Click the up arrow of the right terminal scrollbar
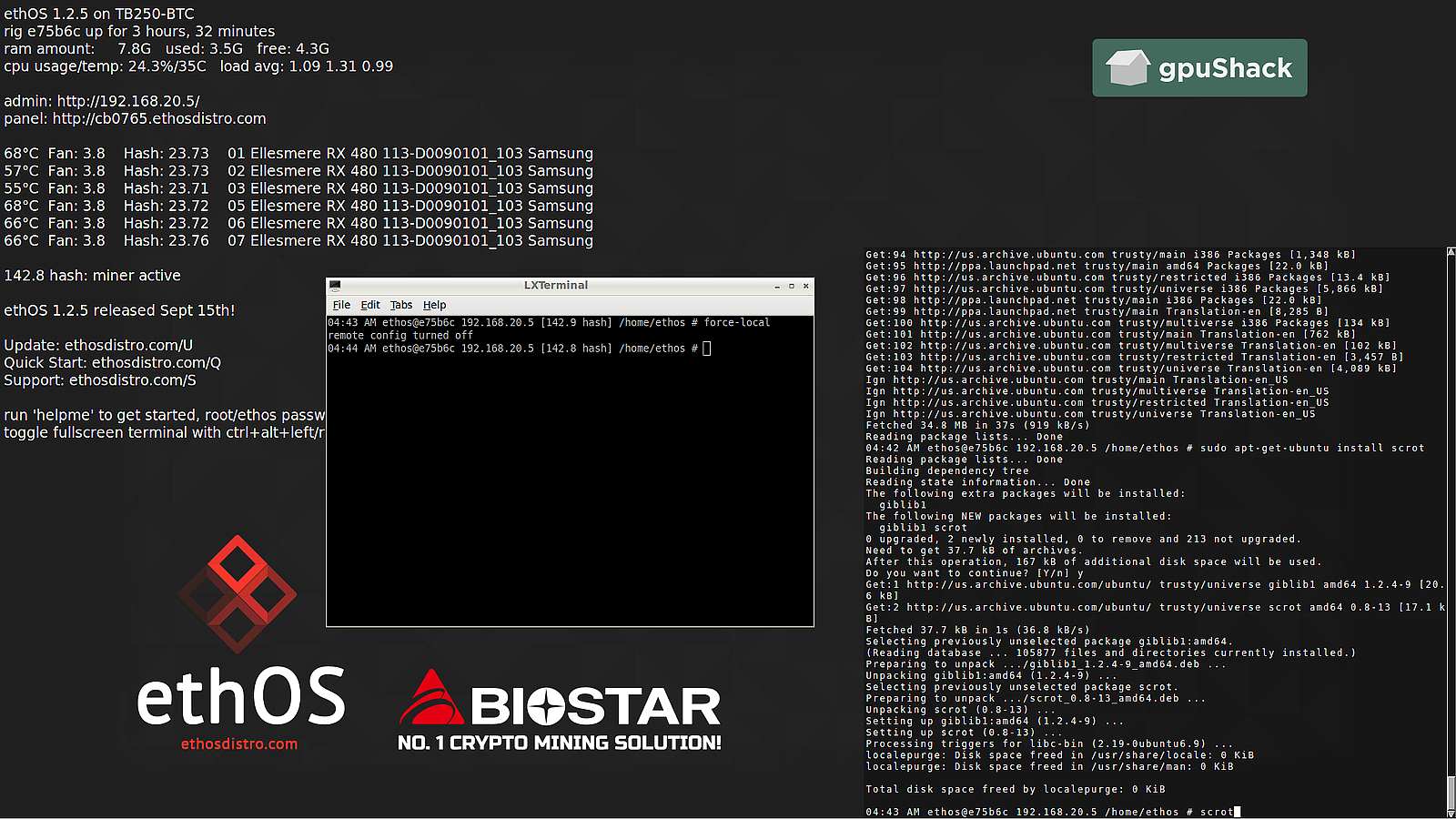The image size is (1456, 819). point(1451,253)
